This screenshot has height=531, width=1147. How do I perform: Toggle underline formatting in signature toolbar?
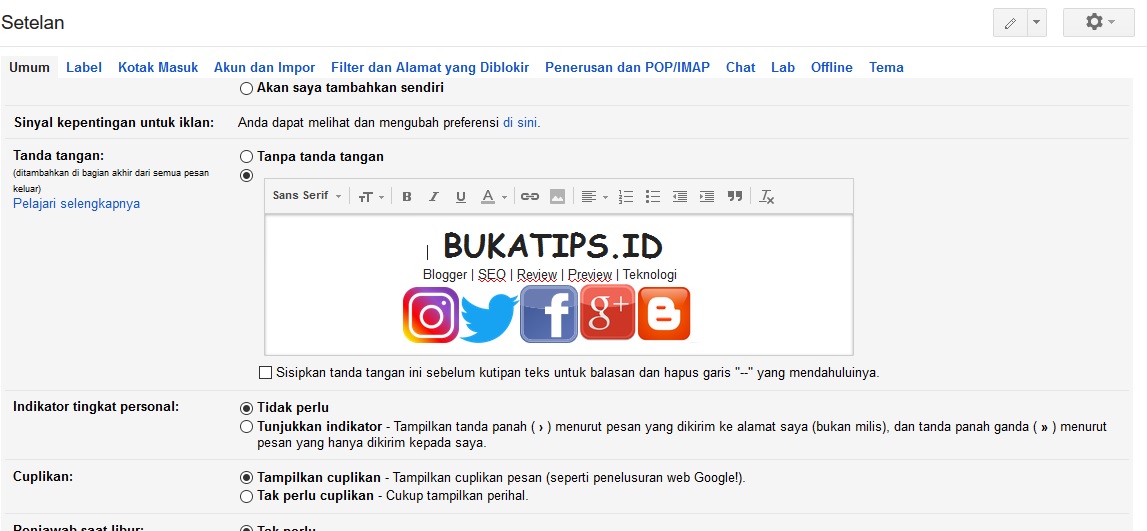461,196
